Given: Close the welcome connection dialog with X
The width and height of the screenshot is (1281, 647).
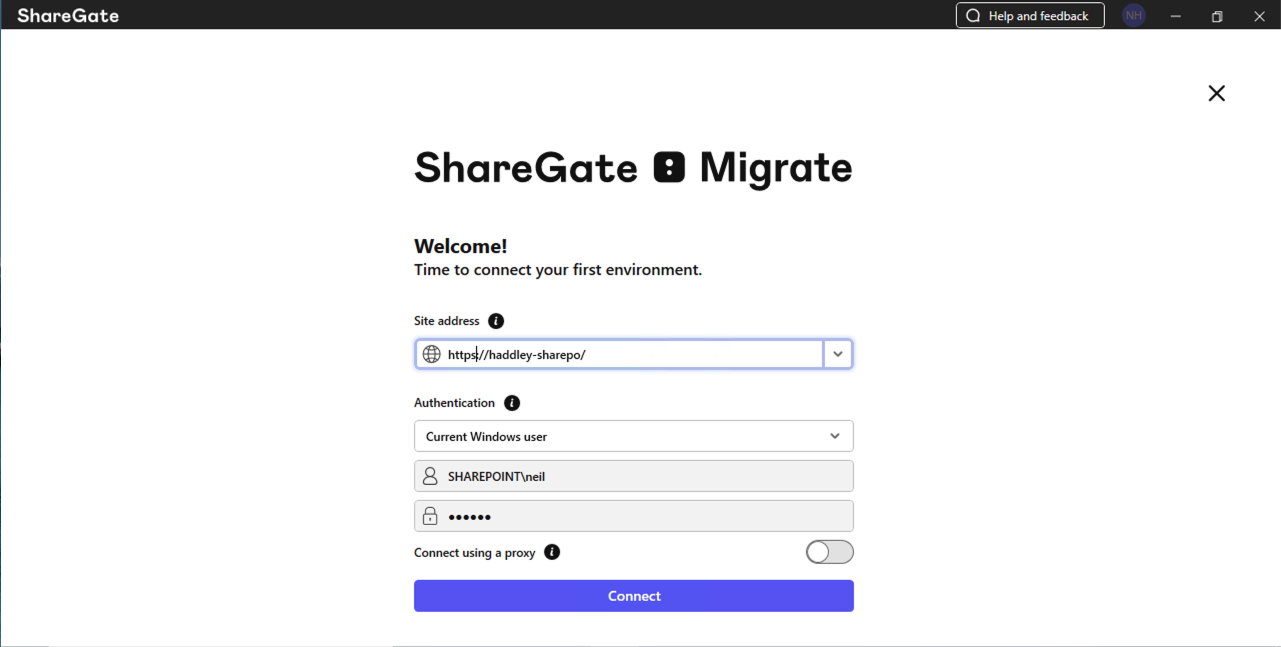Looking at the screenshot, I should [x=1216, y=93].
